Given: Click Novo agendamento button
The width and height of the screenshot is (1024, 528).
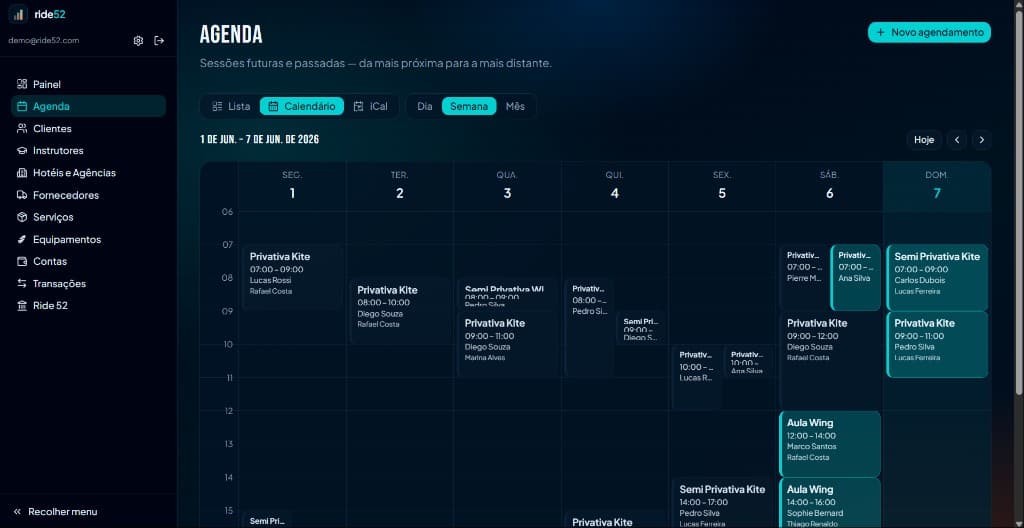Looking at the screenshot, I should (929, 32).
